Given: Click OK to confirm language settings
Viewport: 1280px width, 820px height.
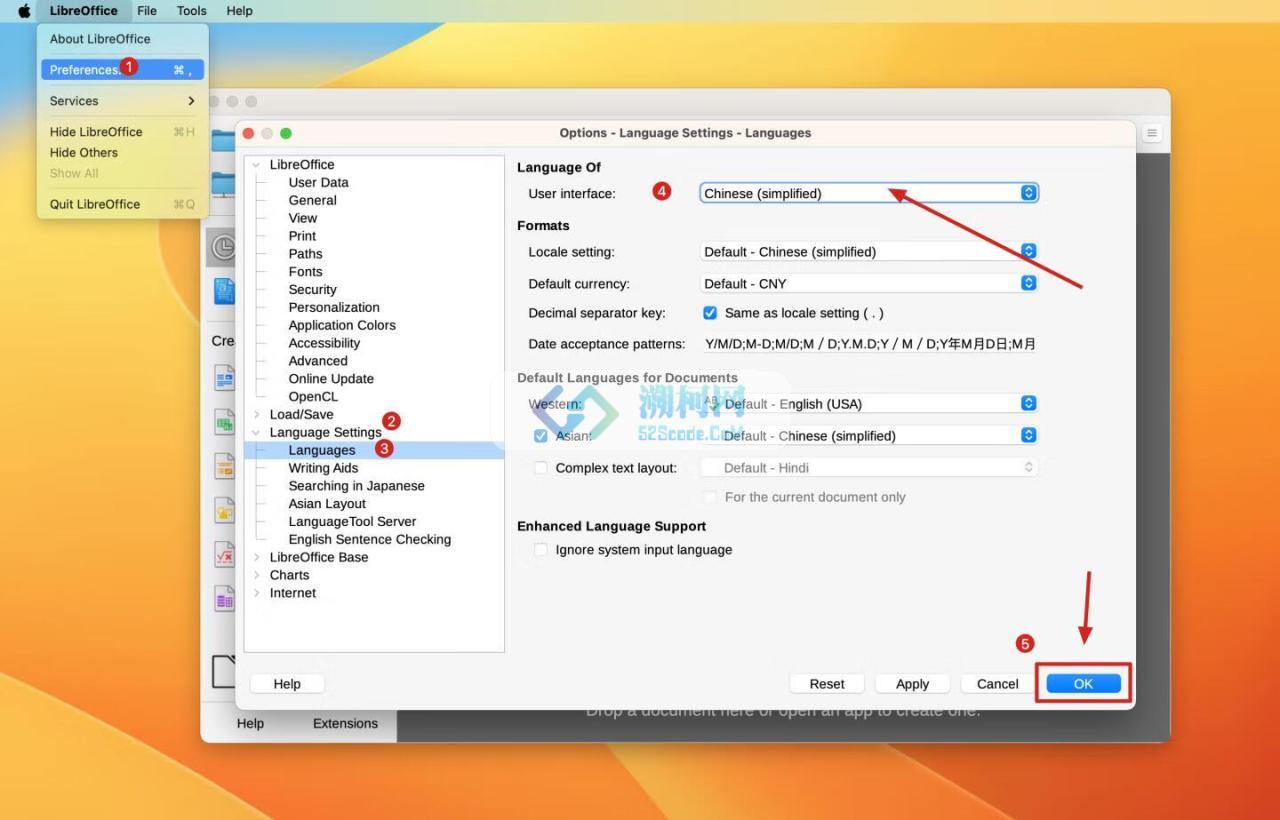Looking at the screenshot, I should point(1083,684).
